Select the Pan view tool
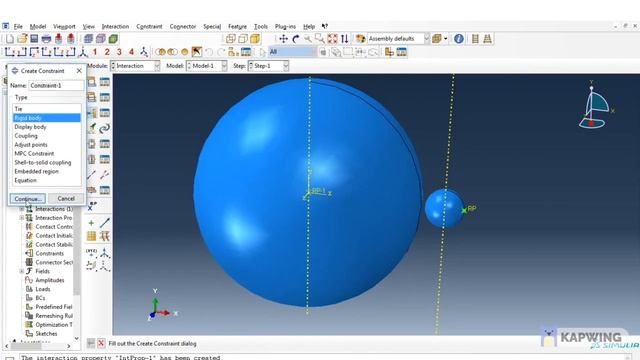640x360 pixels. tap(283, 39)
